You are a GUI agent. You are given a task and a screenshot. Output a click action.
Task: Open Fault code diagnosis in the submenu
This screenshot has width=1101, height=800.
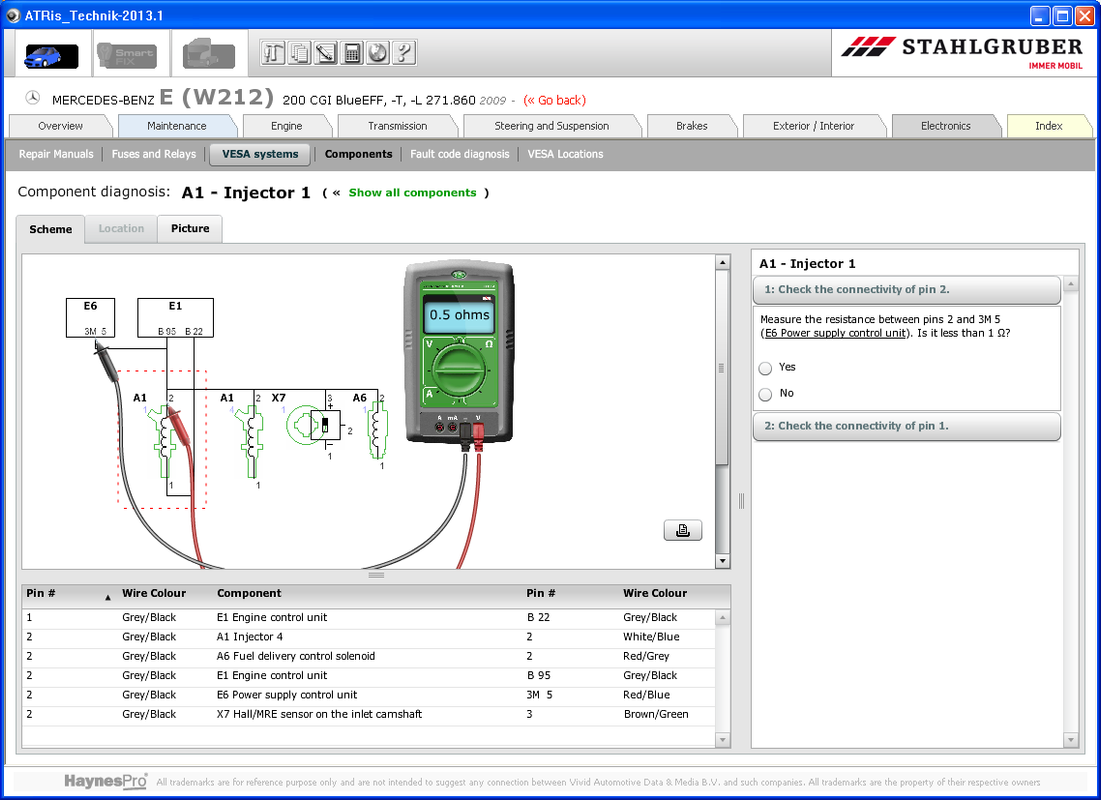(460, 154)
